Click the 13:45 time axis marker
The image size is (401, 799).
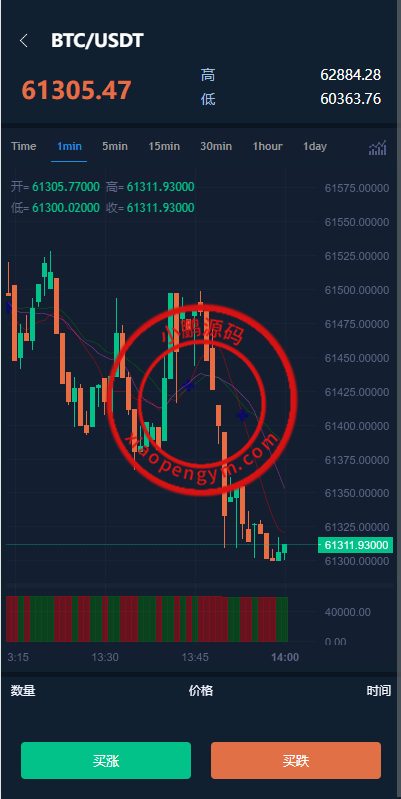(195, 657)
